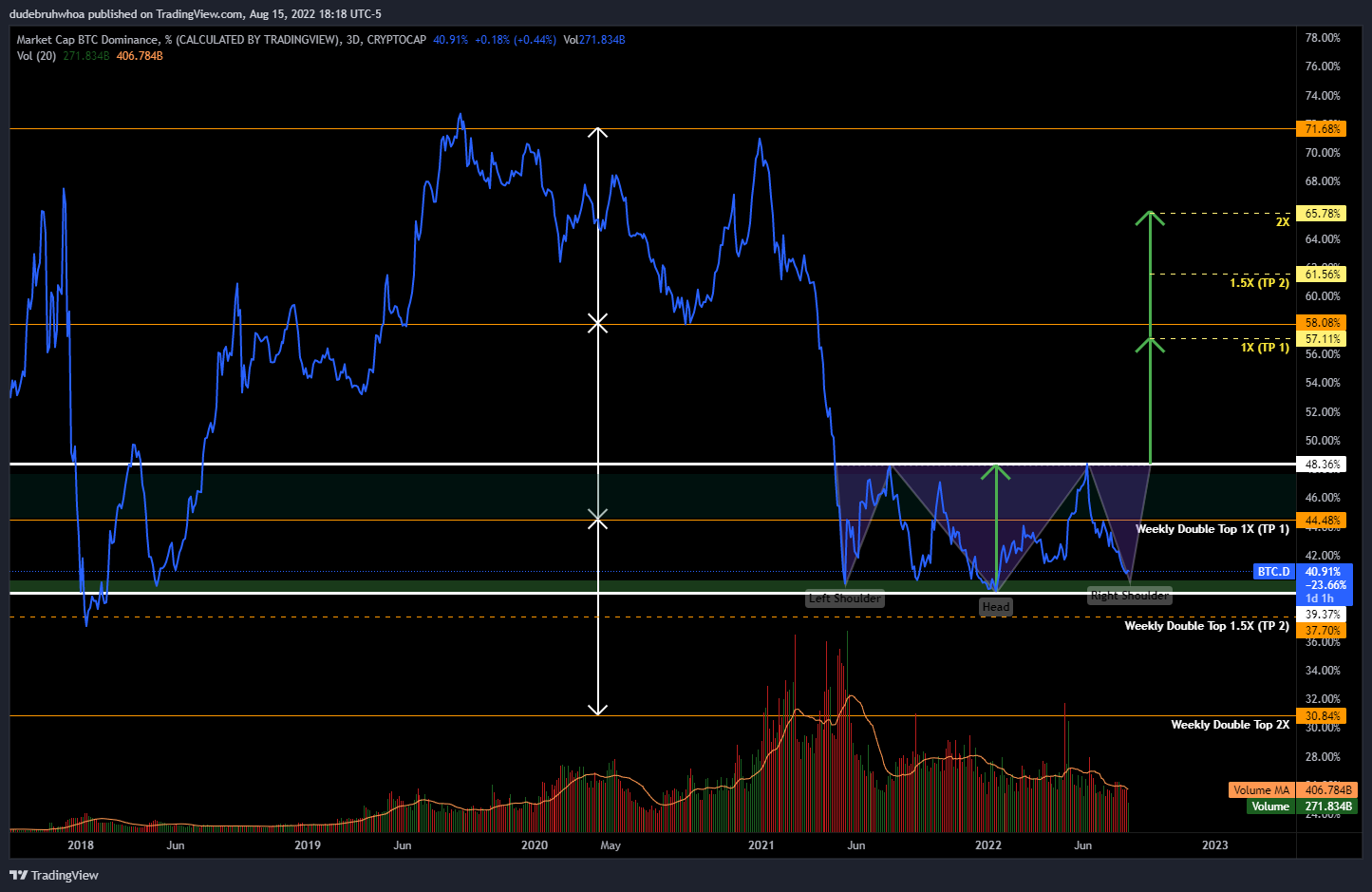
Task: Click the 2019 label on time axis
Action: [308, 845]
